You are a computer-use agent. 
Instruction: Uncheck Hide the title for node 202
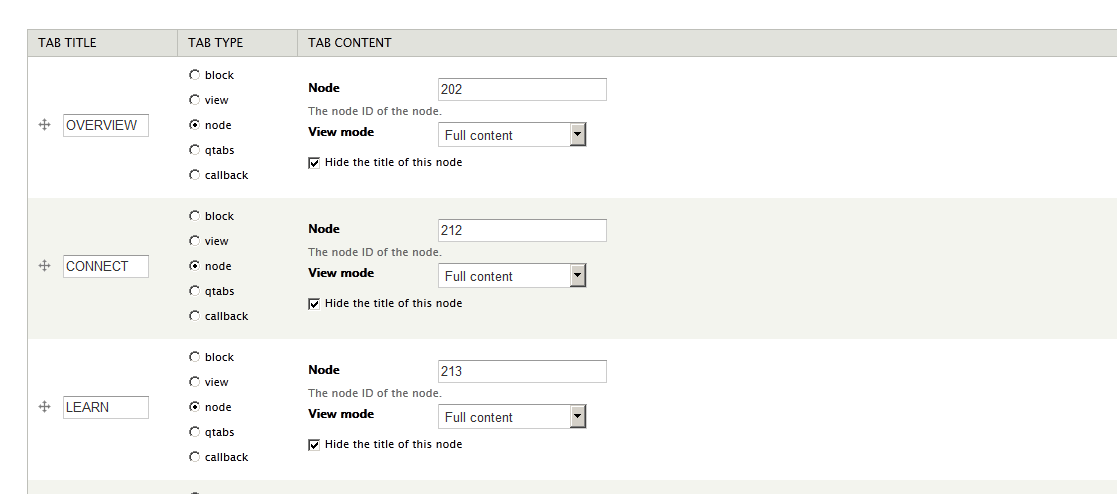pyautogui.click(x=314, y=163)
